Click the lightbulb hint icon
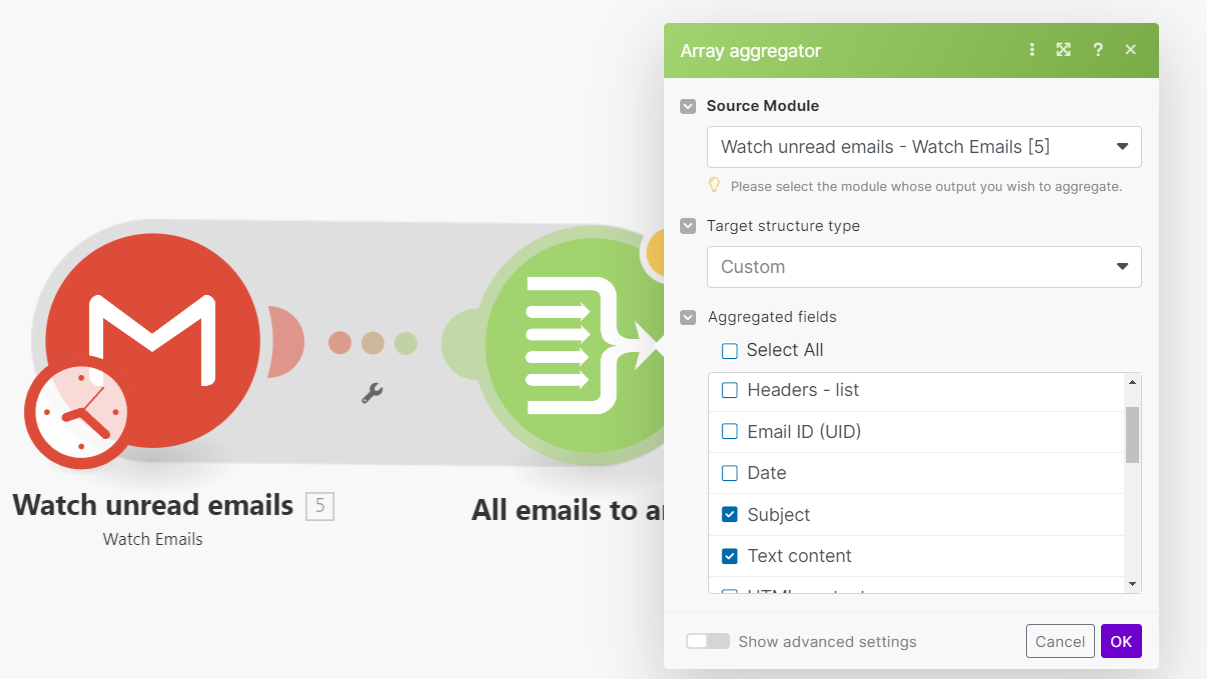Image resolution: width=1207 pixels, height=679 pixels. pyautogui.click(x=714, y=185)
